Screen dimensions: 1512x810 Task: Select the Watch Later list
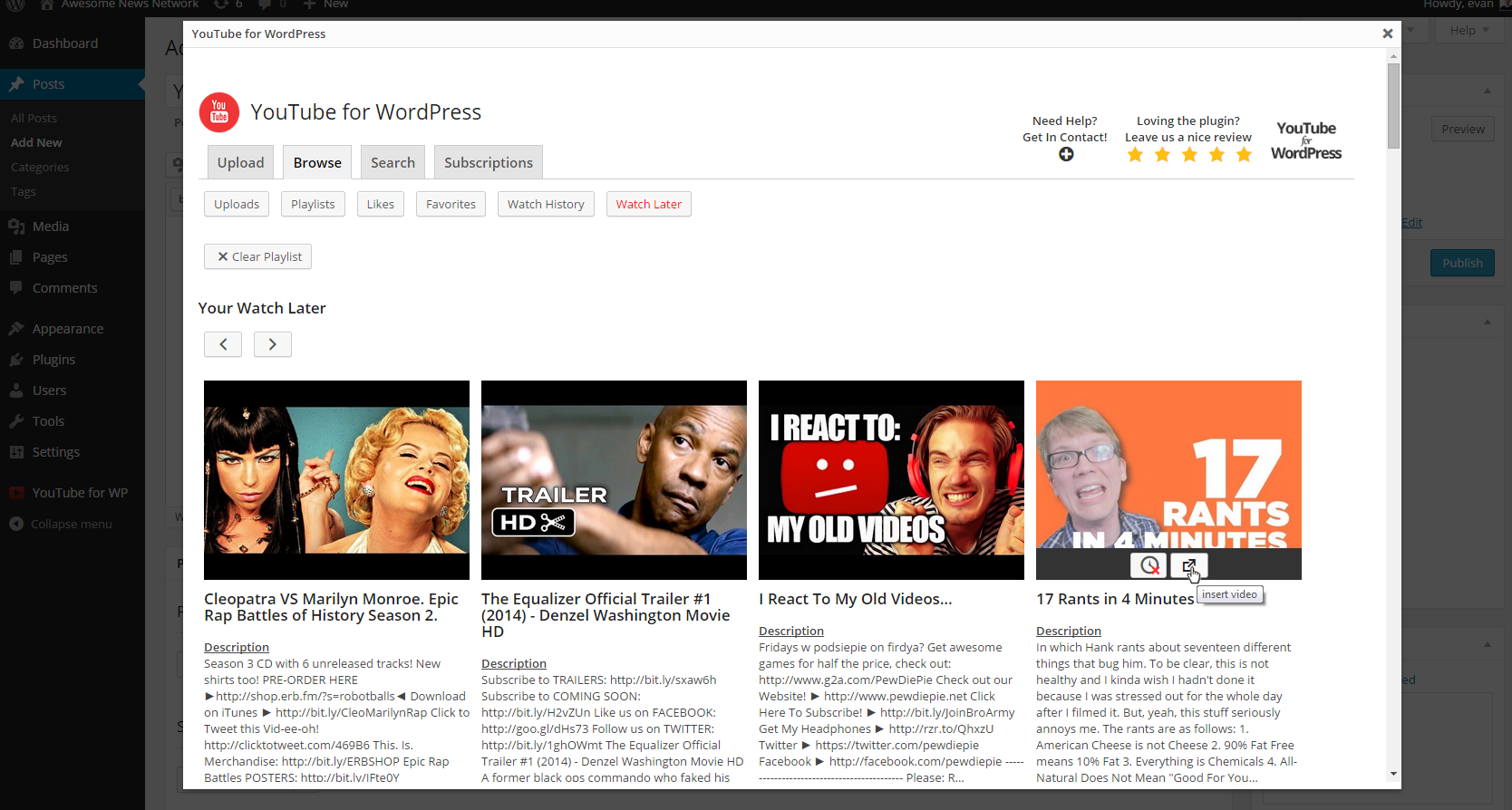649,204
